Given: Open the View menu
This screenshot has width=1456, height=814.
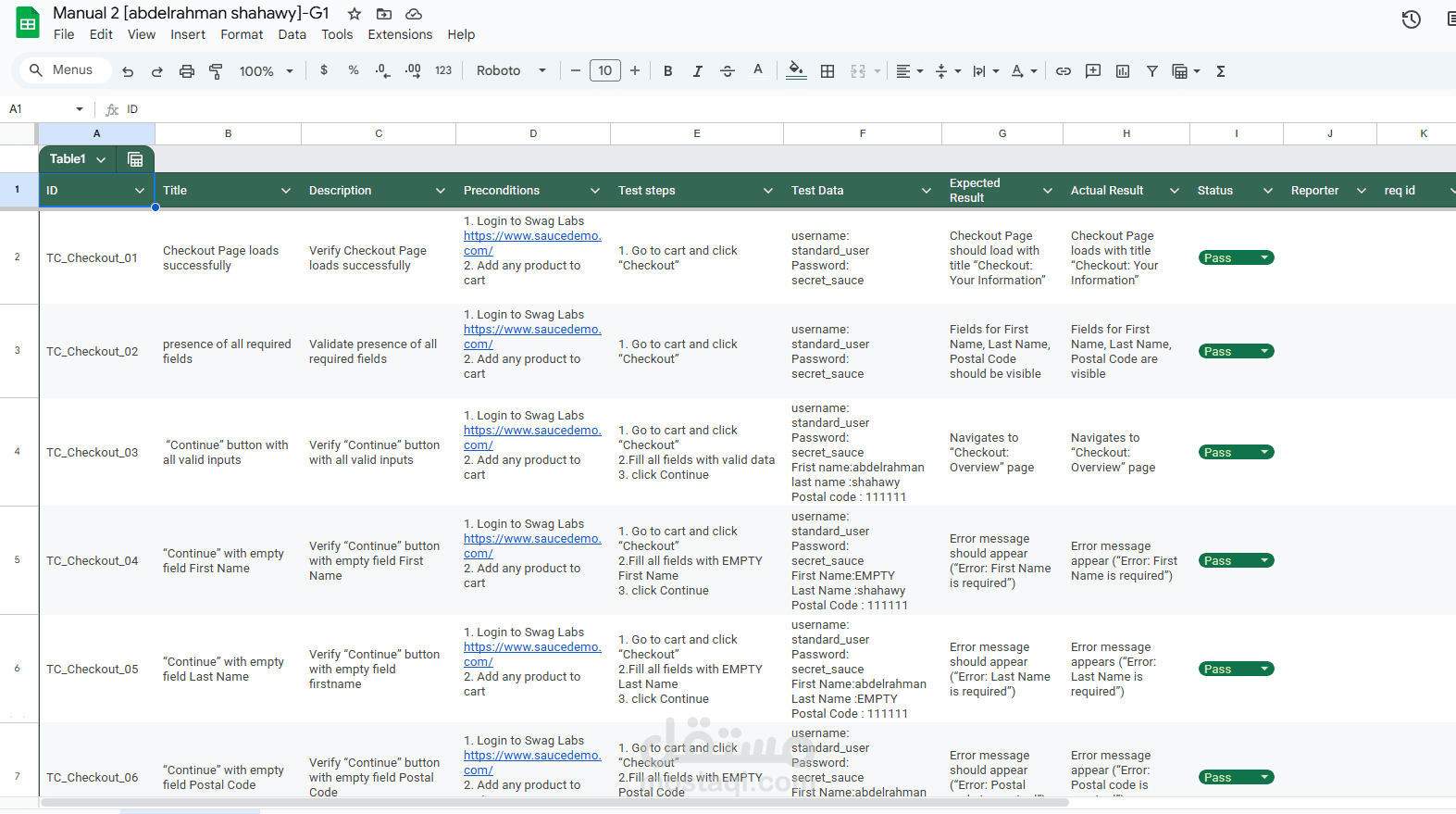Looking at the screenshot, I should tap(142, 34).
